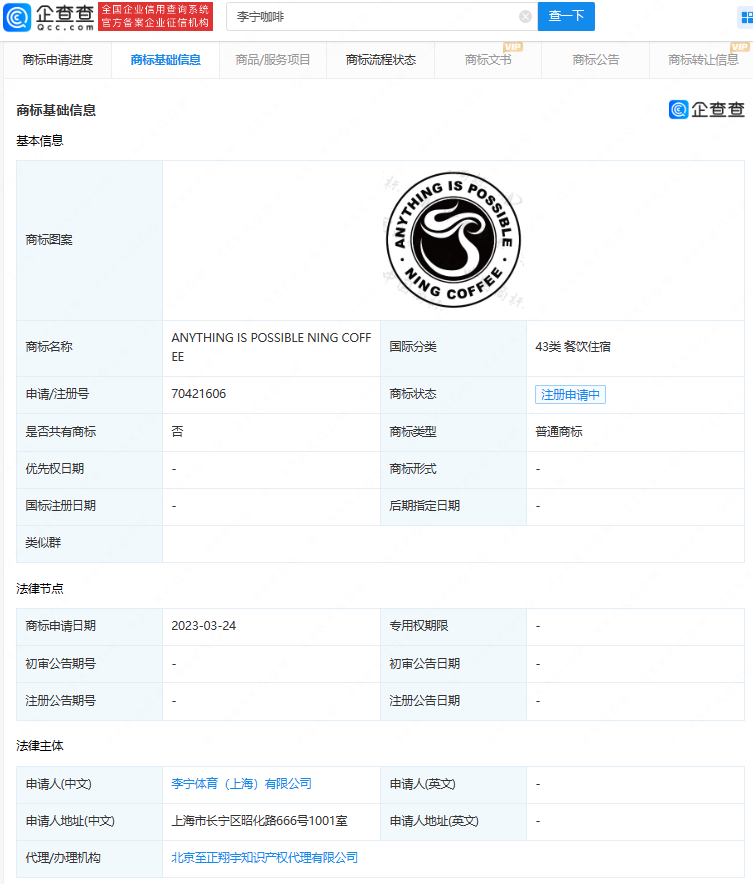The height and width of the screenshot is (884, 753).
Task: Click the Ning Coffee trademark image
Action: click(453, 240)
